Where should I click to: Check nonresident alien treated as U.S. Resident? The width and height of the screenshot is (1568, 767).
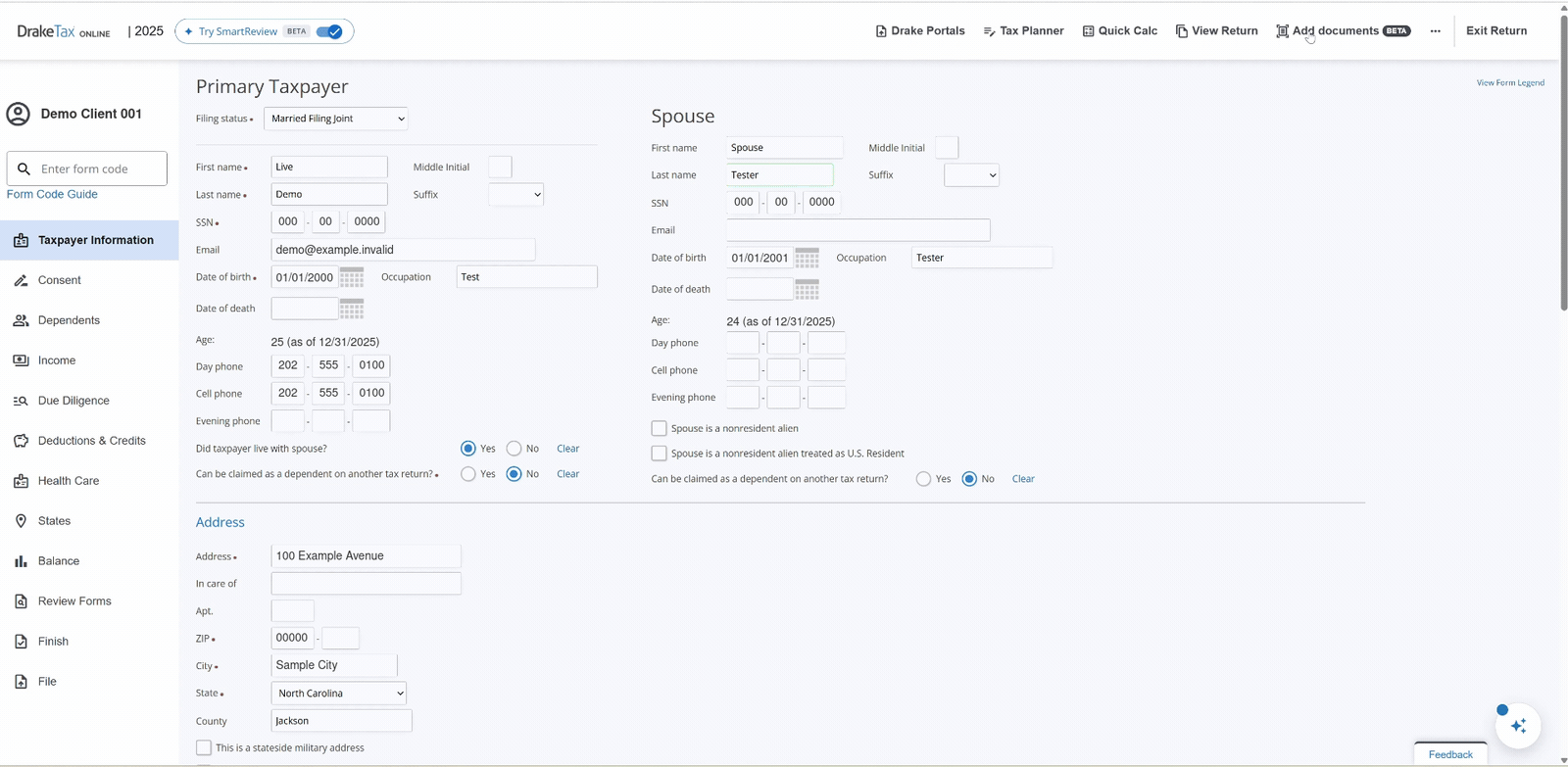pyautogui.click(x=660, y=454)
